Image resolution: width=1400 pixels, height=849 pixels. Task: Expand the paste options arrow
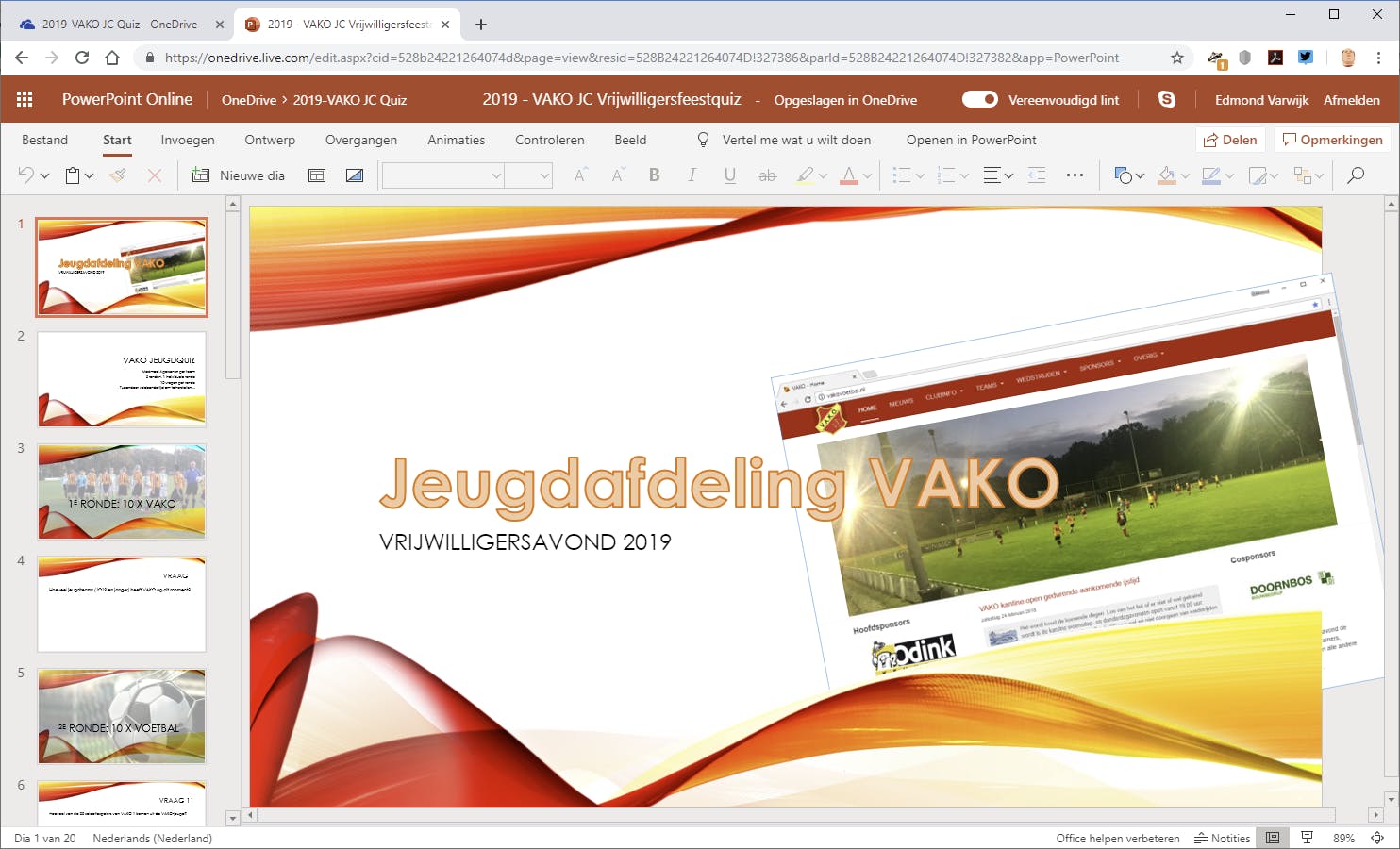pos(89,176)
